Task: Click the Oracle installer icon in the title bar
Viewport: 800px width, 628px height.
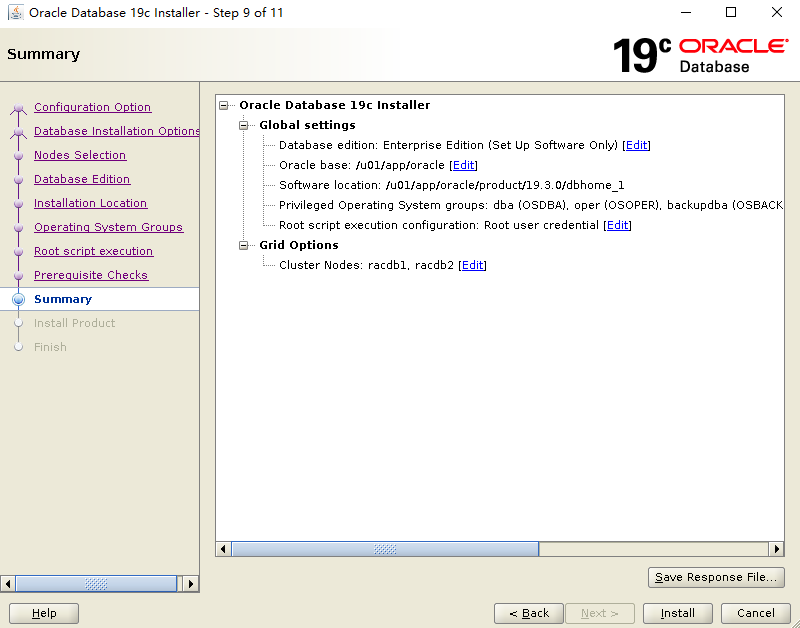Action: [x=14, y=12]
